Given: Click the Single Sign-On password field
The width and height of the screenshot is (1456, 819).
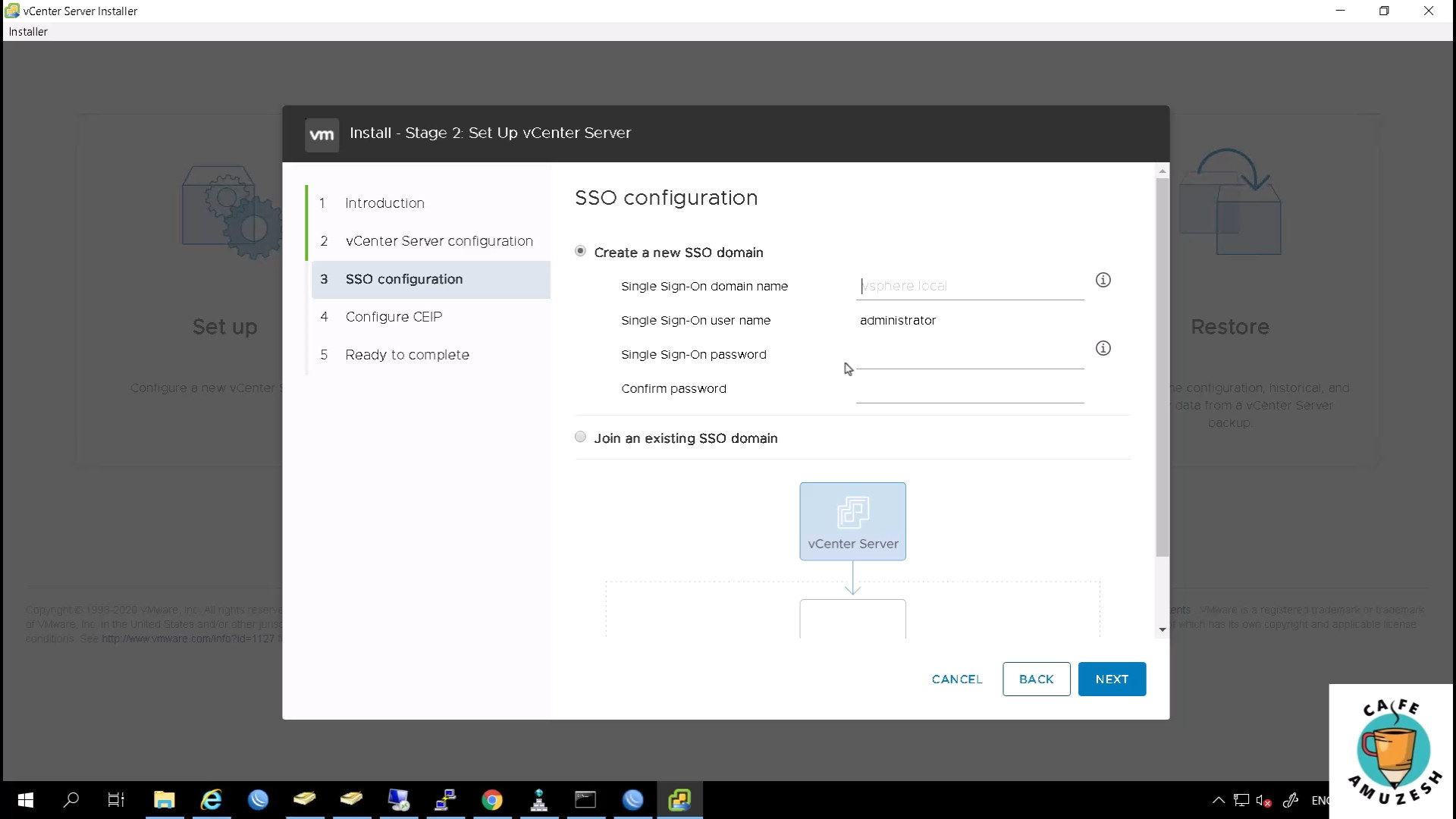Looking at the screenshot, I should click(x=970, y=355).
